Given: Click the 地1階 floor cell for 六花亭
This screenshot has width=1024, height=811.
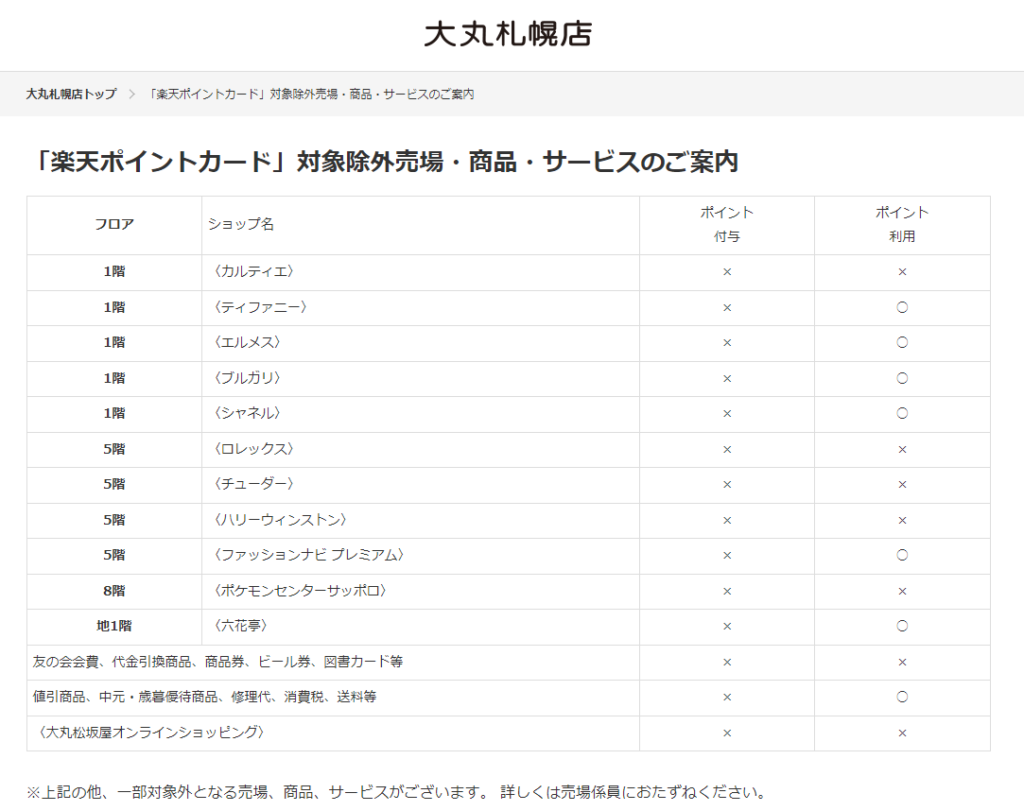Looking at the screenshot, I should 114,626.
